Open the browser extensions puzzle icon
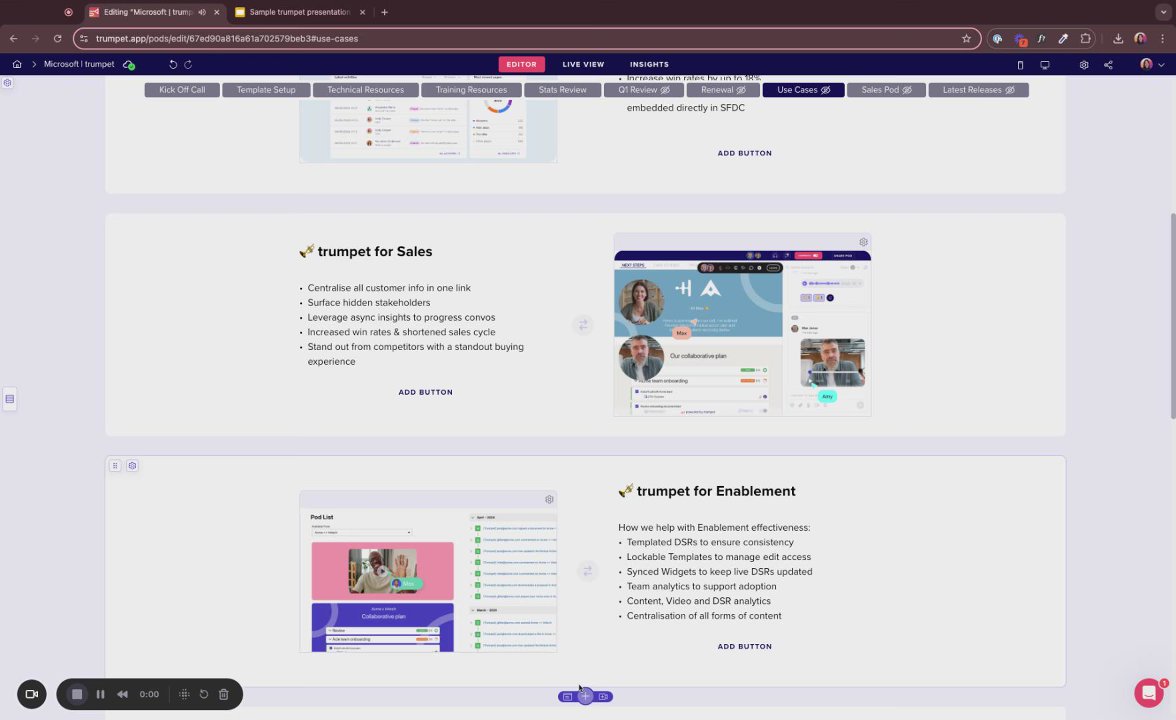This screenshot has width=1176, height=720. 1085,38
